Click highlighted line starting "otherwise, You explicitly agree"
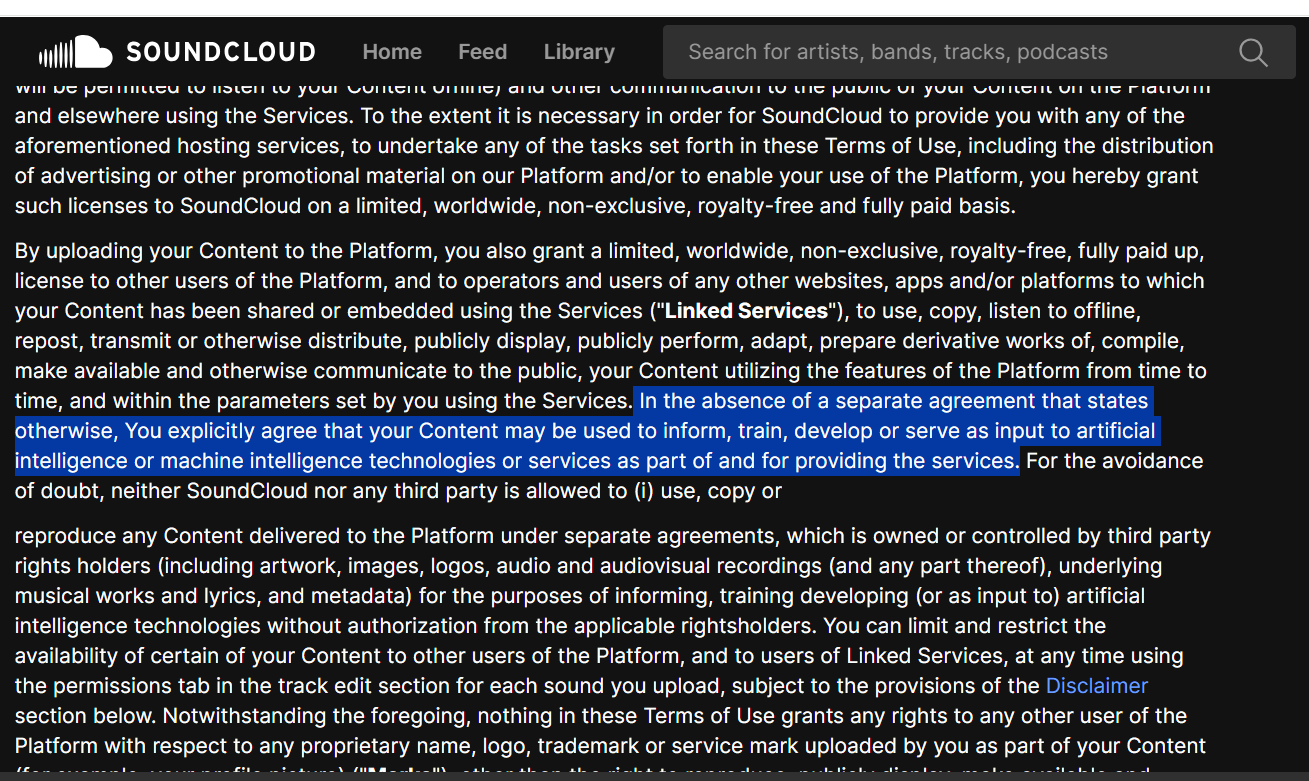 tap(585, 431)
